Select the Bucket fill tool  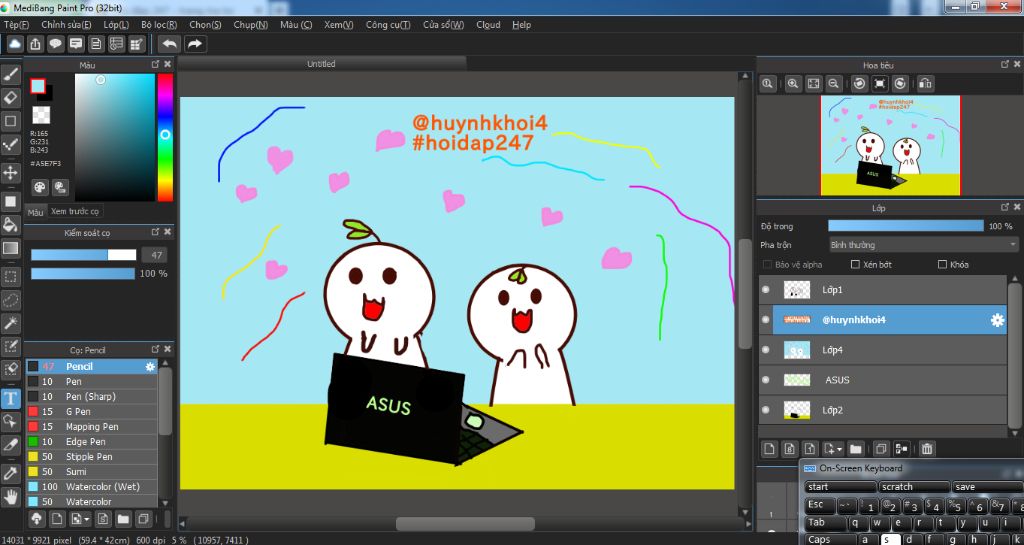pyautogui.click(x=10, y=225)
